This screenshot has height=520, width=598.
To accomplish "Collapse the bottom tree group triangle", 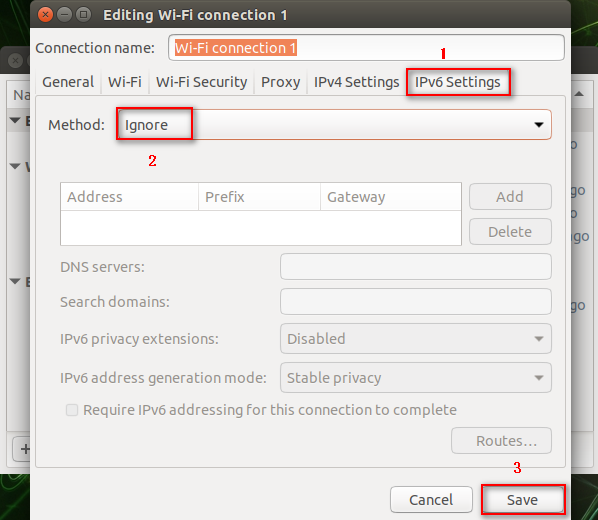I will [x=15, y=282].
